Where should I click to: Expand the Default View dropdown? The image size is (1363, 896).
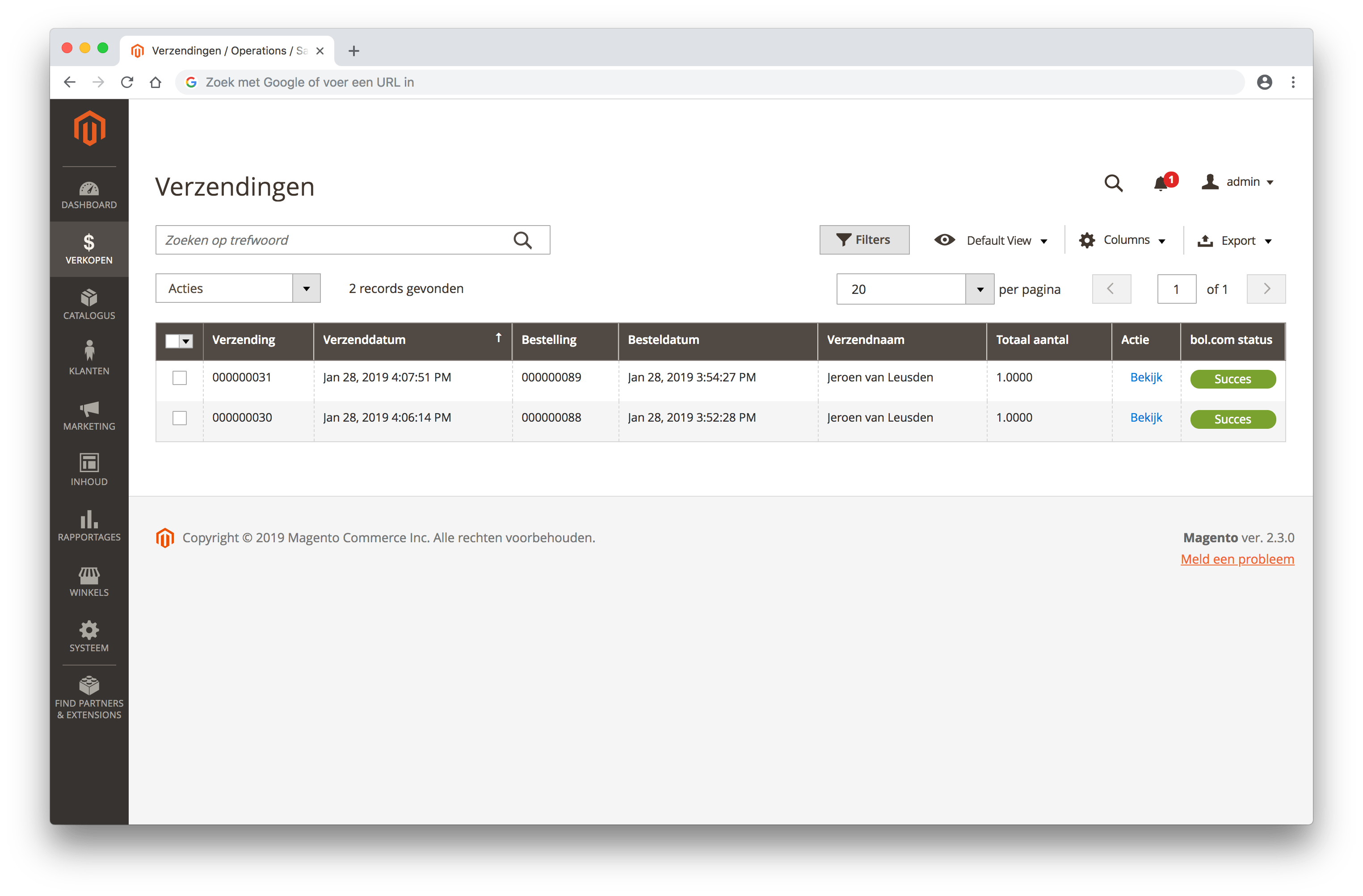point(991,240)
